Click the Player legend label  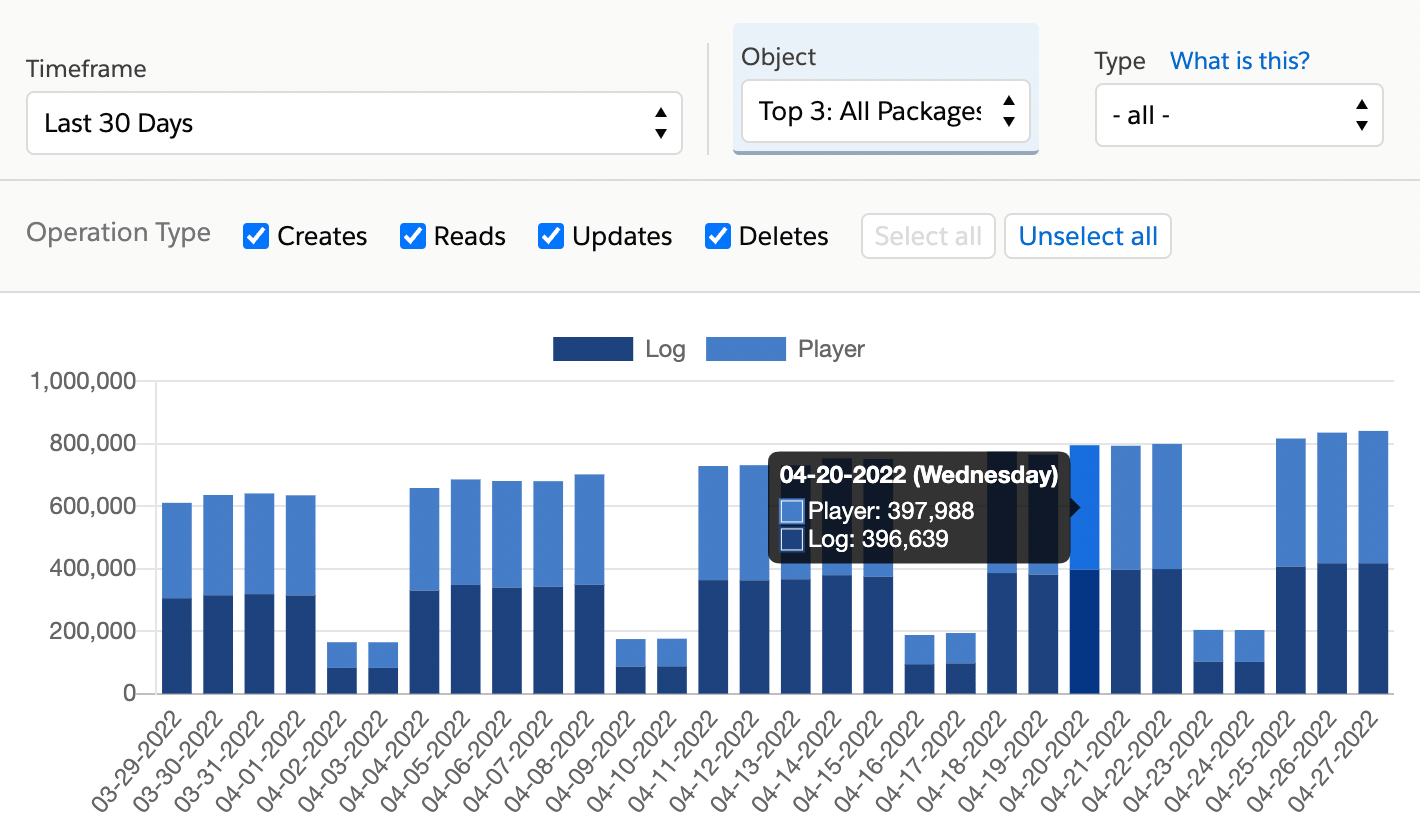(831, 349)
